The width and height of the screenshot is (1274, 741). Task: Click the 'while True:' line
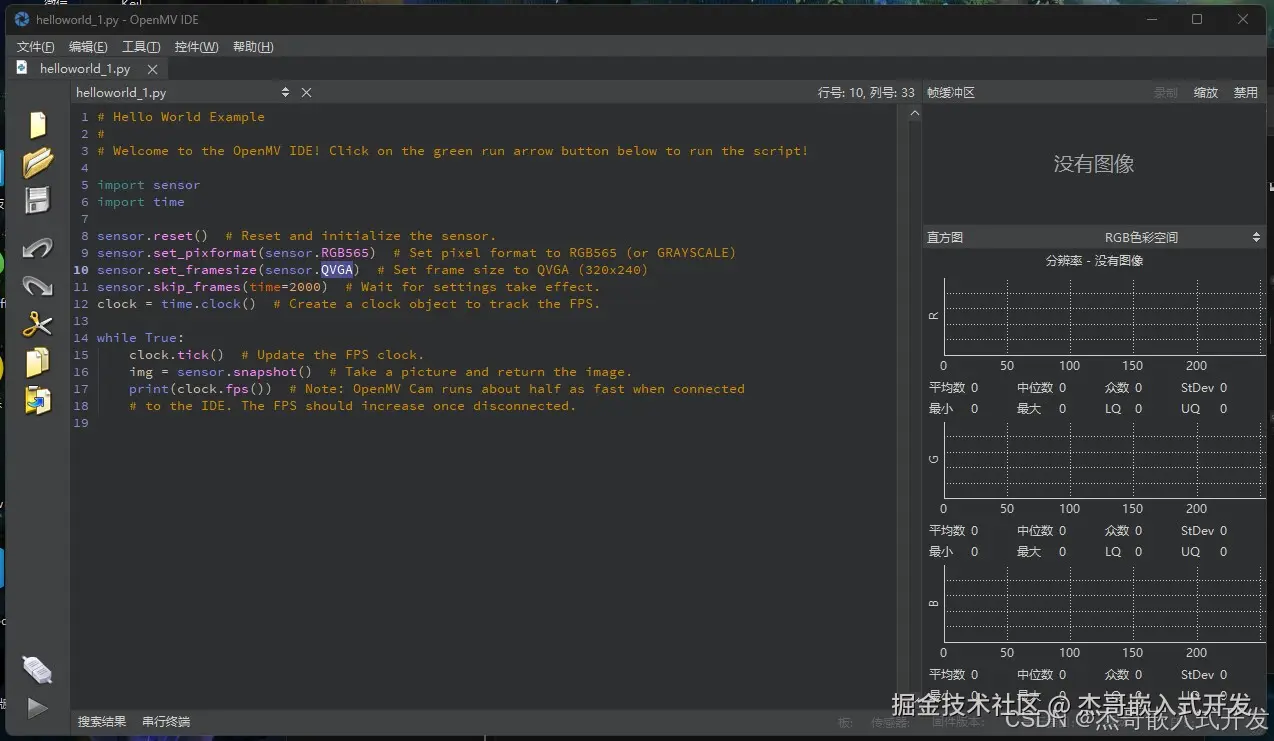[x=141, y=338]
